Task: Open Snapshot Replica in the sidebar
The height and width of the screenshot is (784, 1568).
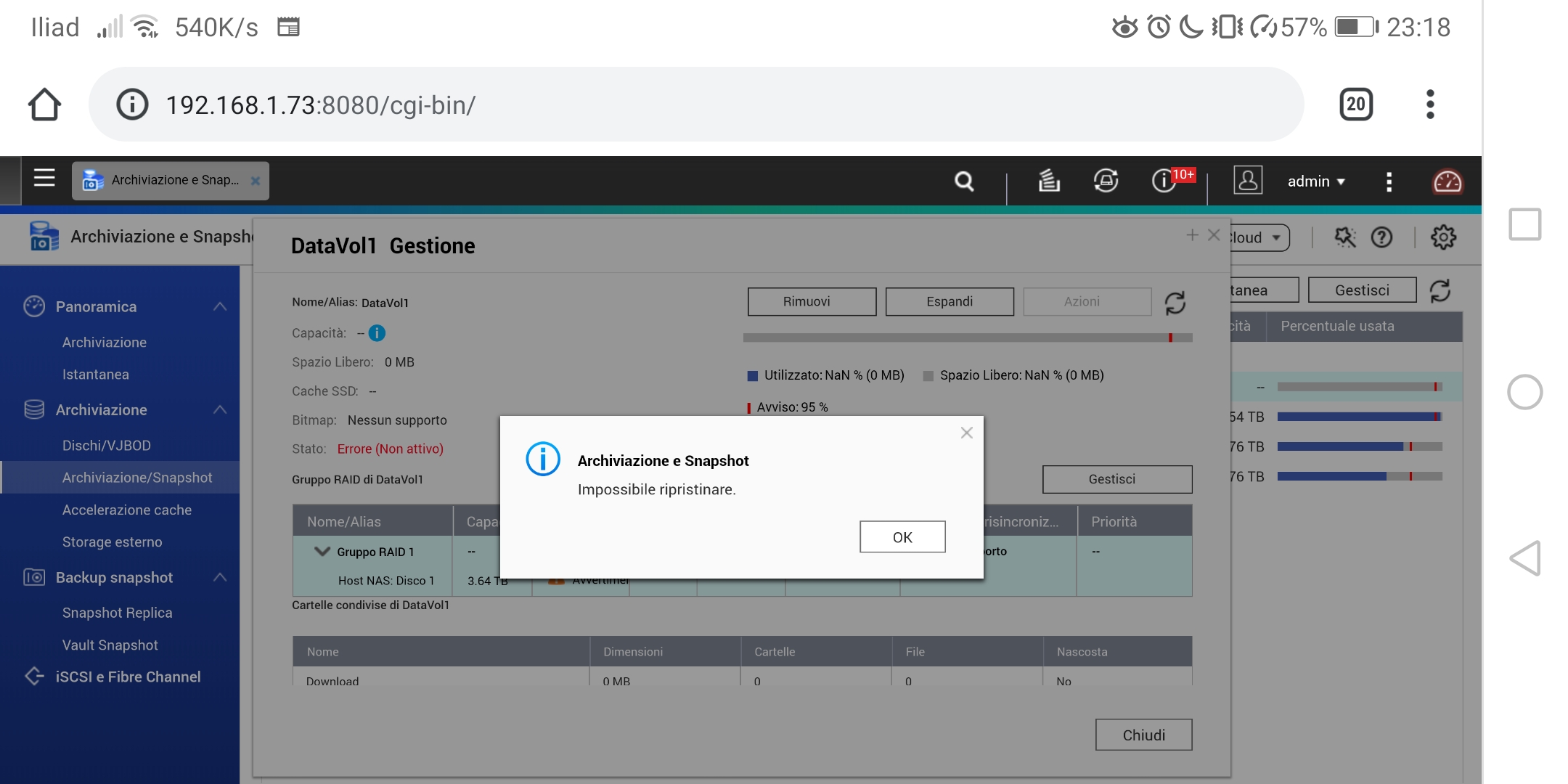Action: click(x=117, y=613)
